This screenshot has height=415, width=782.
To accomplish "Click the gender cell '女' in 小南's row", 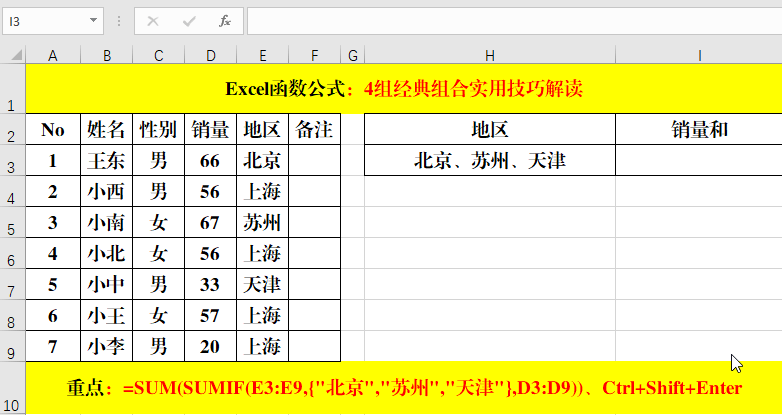I will pyautogui.click(x=159, y=222).
